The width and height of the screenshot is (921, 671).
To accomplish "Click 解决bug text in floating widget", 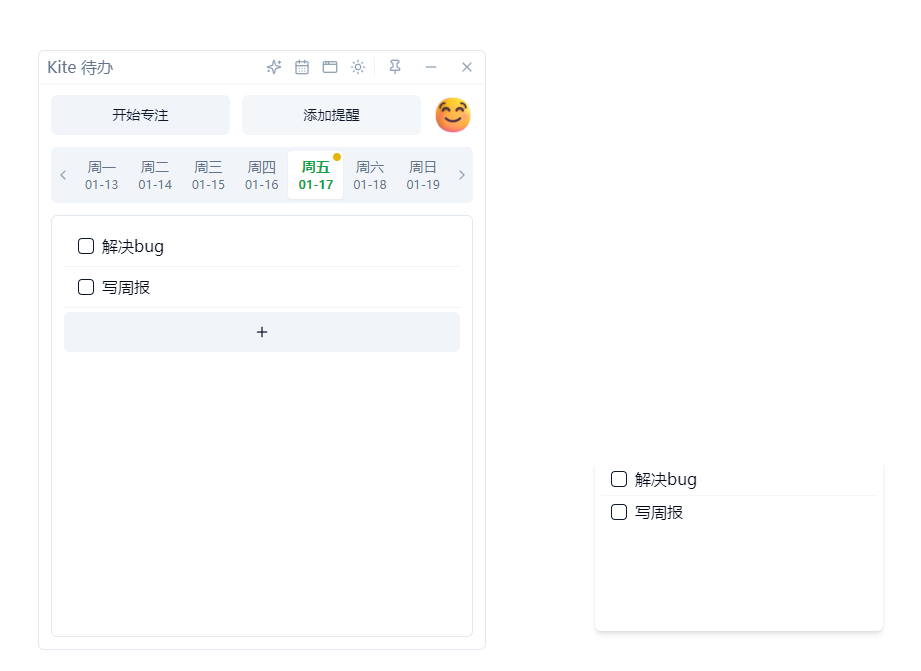I will point(665,479).
